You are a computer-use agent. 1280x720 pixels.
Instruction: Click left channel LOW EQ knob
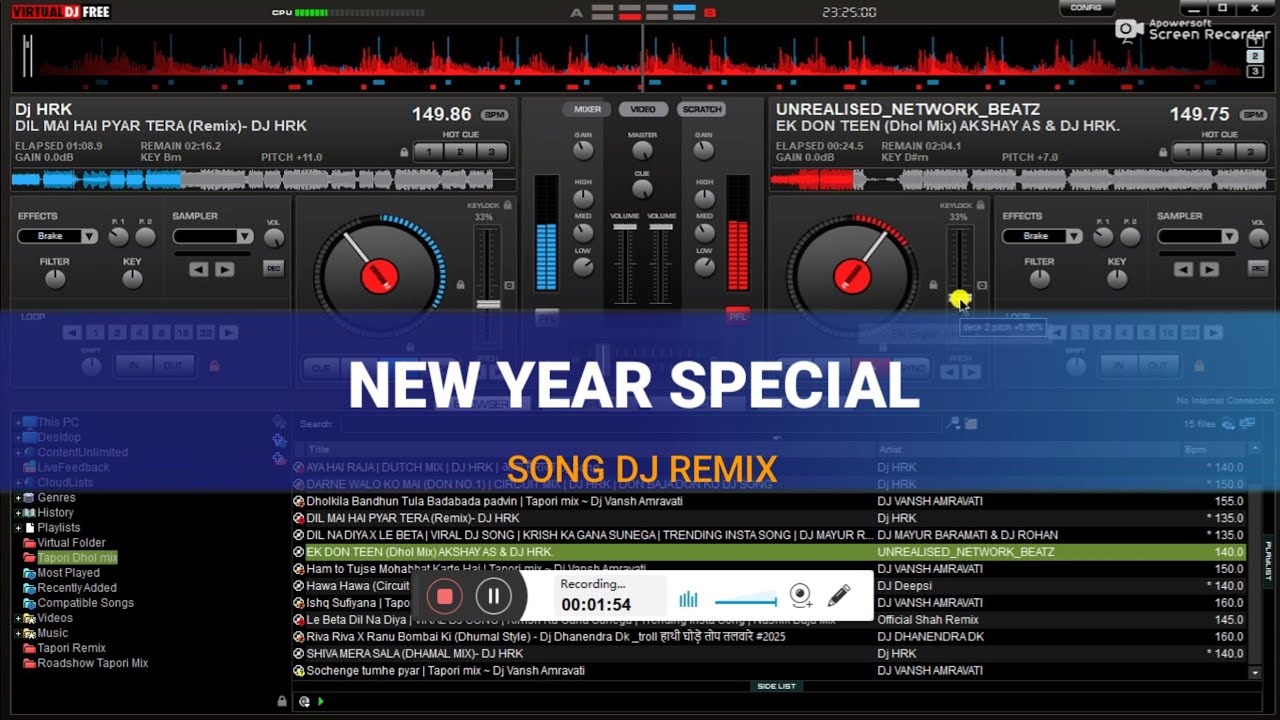point(583,266)
